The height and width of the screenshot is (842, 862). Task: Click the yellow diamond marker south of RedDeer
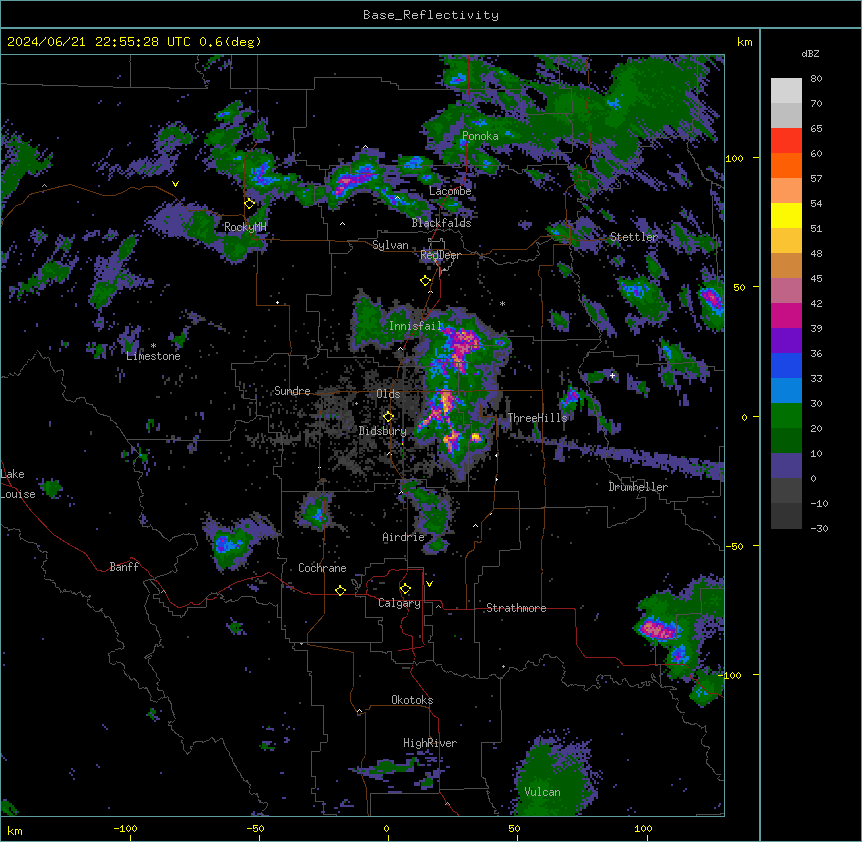pyautogui.click(x=426, y=281)
